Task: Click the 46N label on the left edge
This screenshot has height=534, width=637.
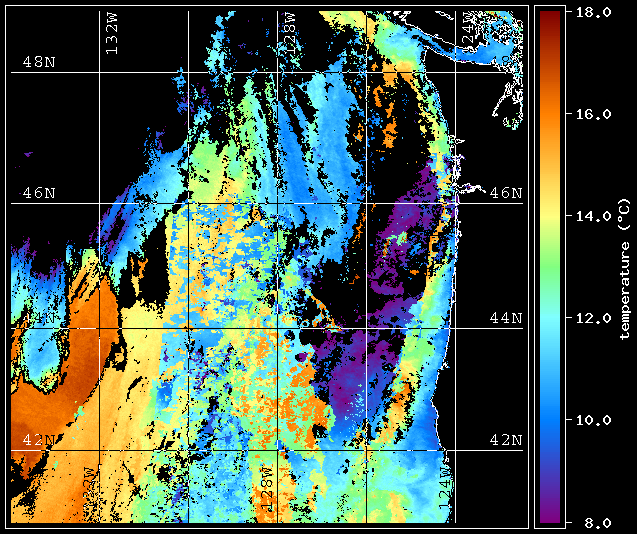Action: 38,193
